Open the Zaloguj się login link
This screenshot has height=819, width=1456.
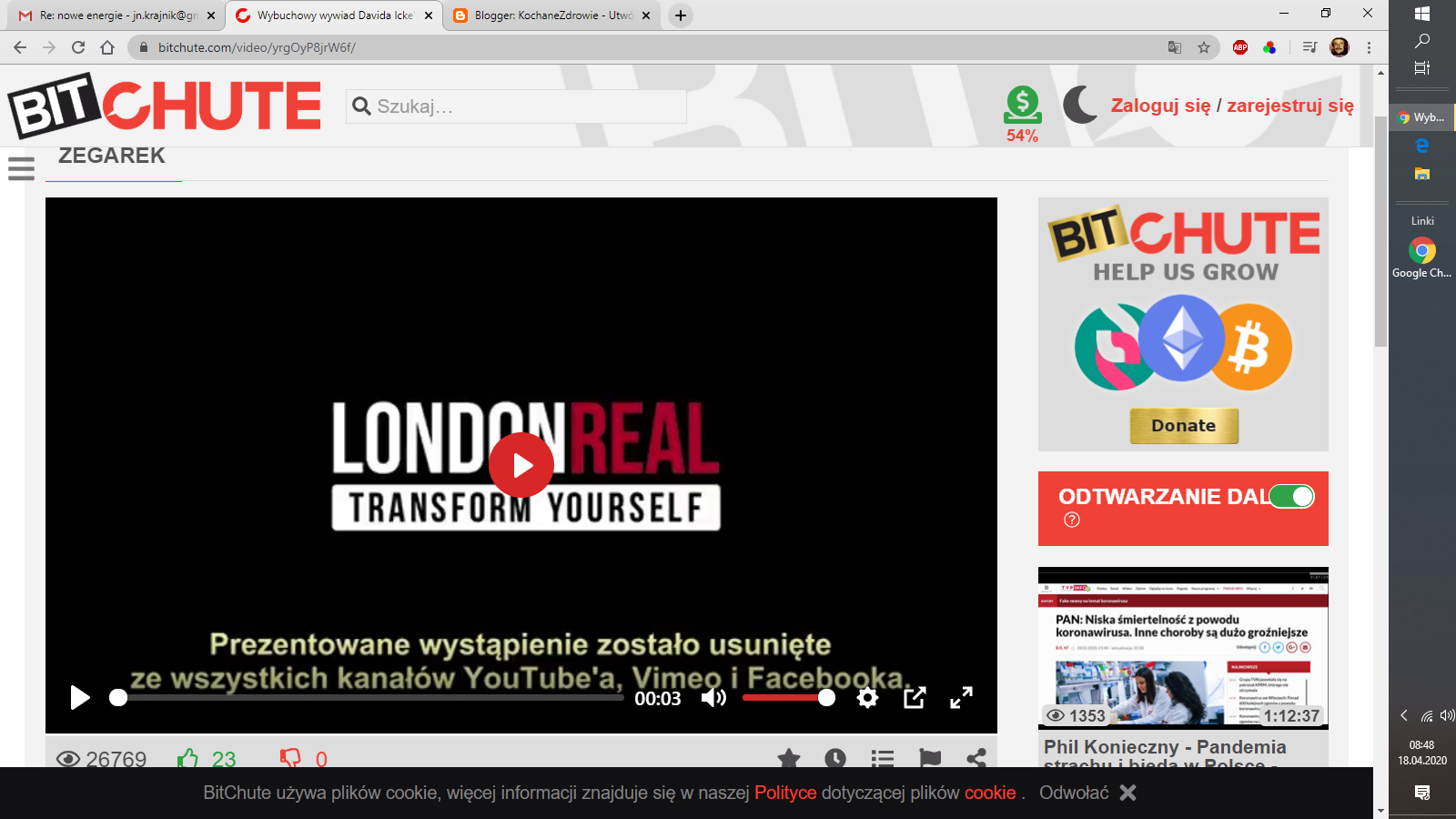tap(1160, 106)
